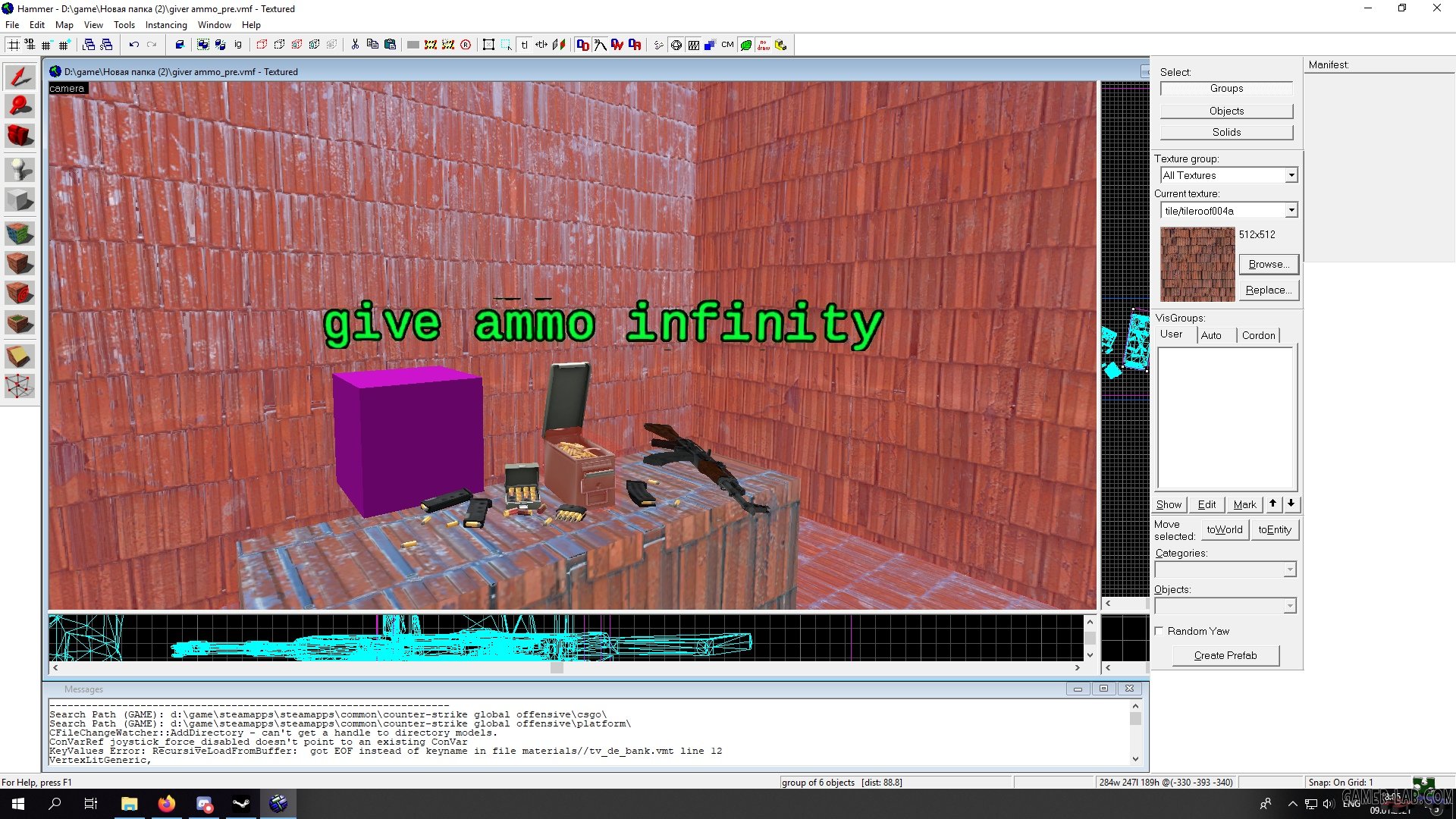This screenshot has width=1456, height=819.
Task: Activate the Clipping tool
Action: 20,356
